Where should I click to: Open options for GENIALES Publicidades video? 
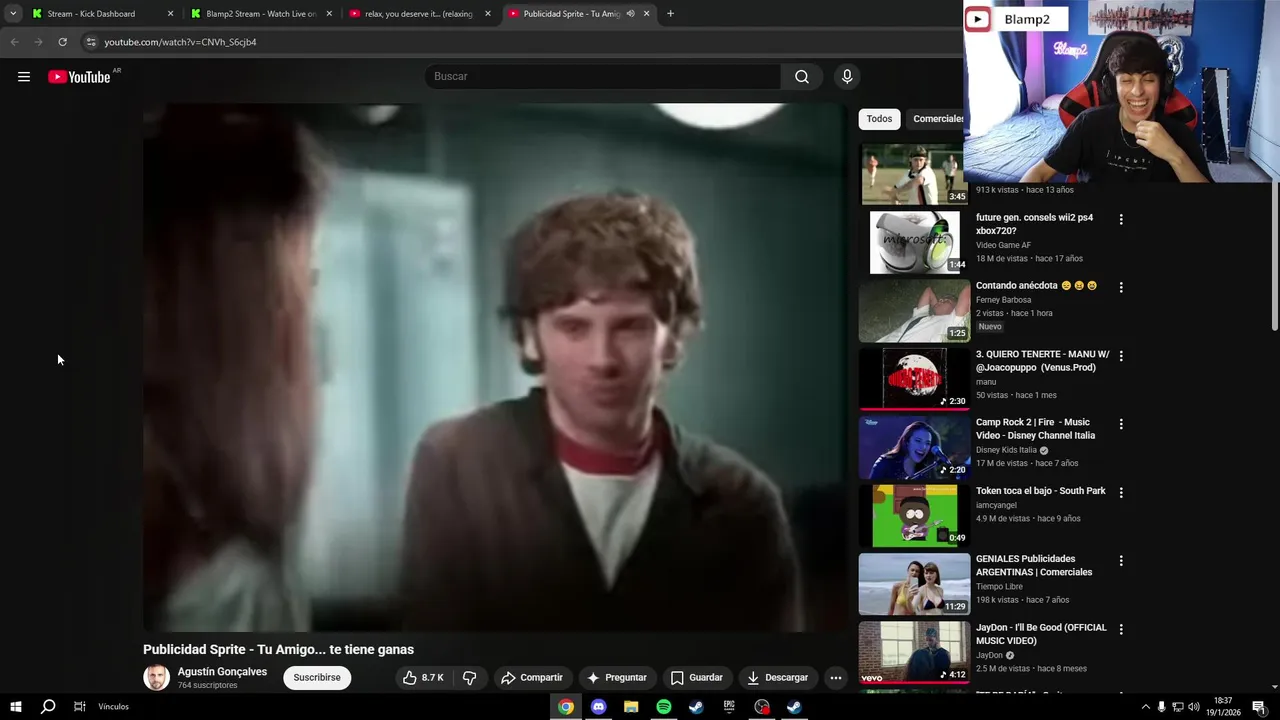tap(1121, 561)
